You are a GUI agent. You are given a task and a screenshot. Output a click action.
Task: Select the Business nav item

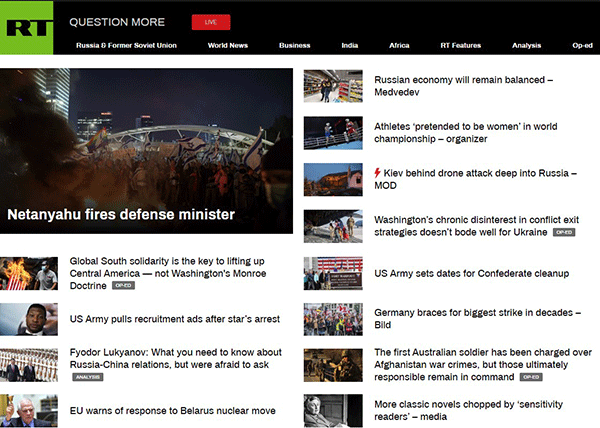pyautogui.click(x=294, y=45)
